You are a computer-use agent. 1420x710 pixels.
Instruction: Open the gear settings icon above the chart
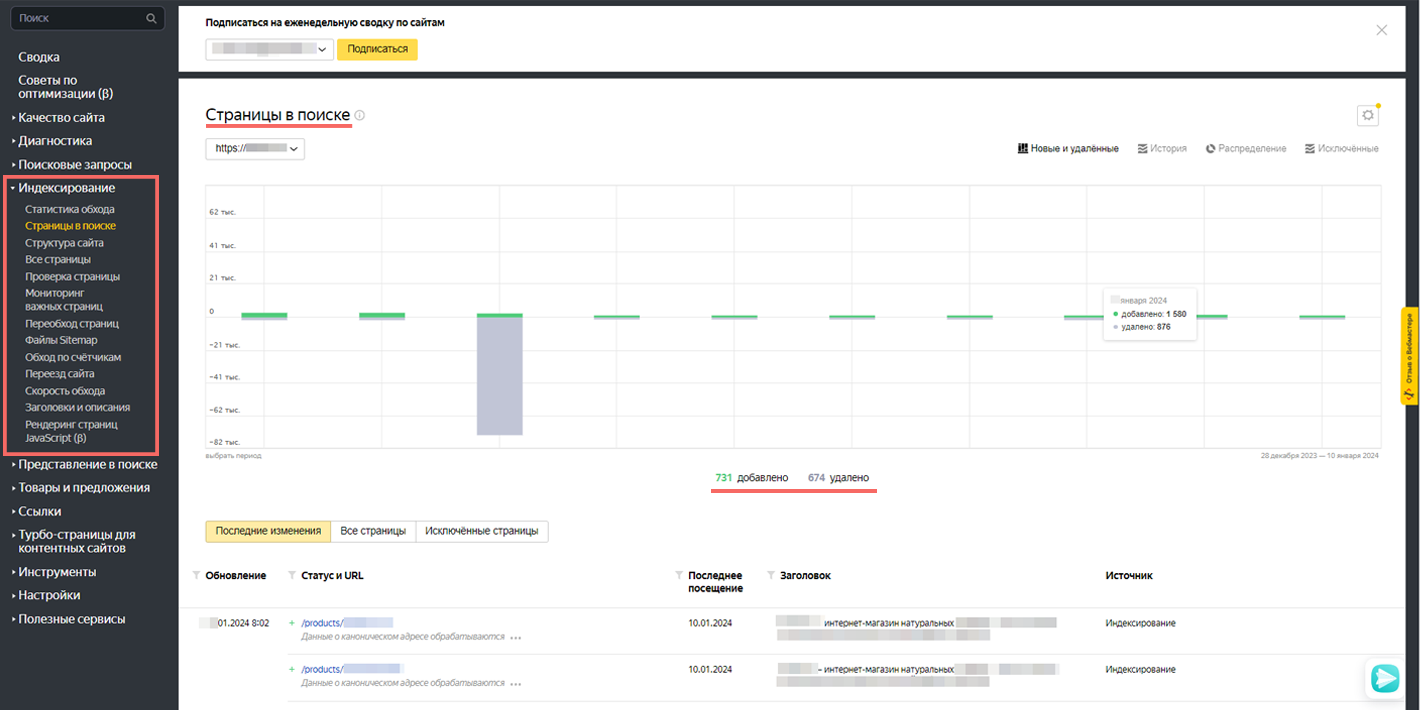1368,116
